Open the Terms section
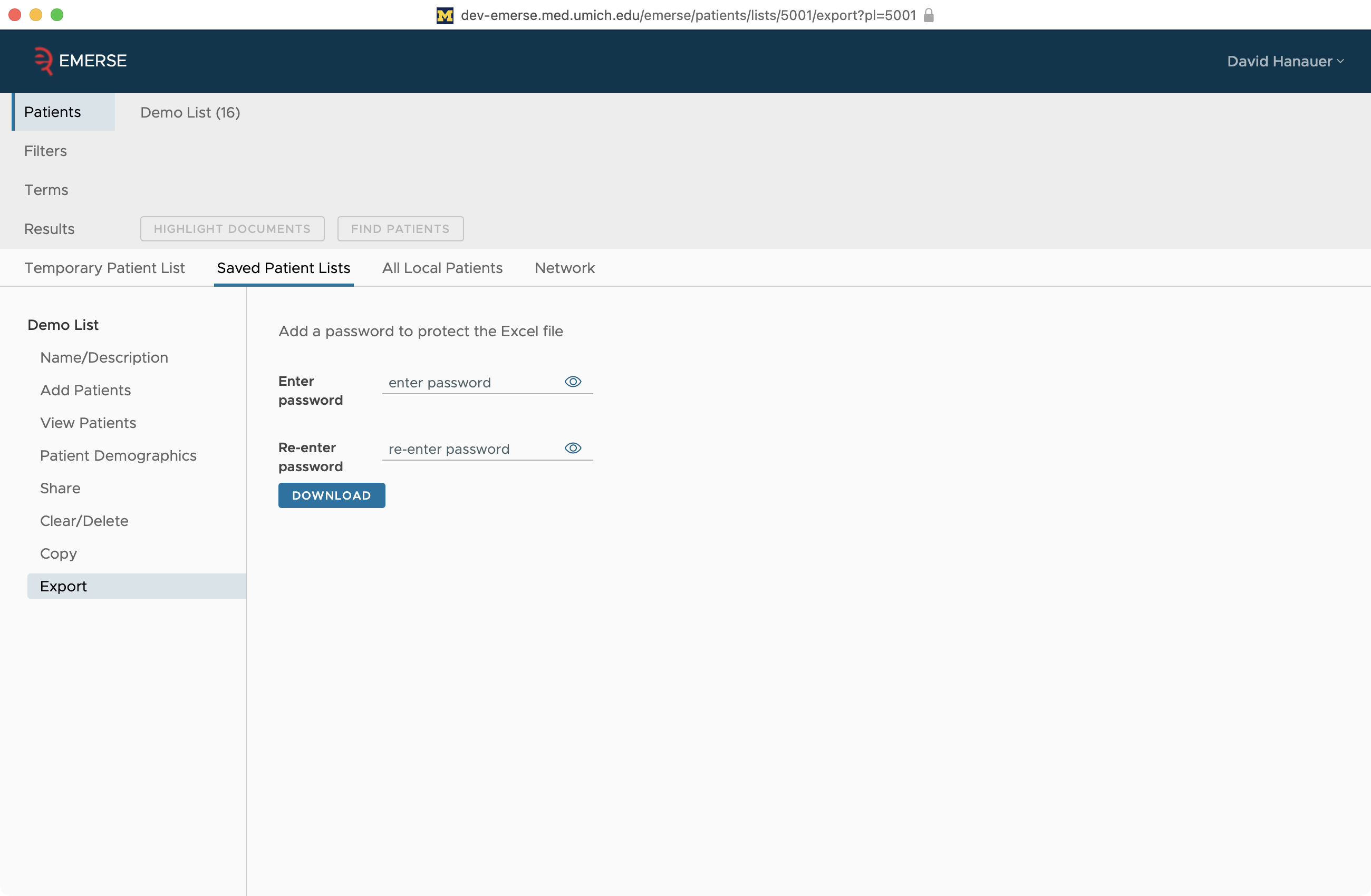This screenshot has height=896, width=1371. pyautogui.click(x=46, y=190)
